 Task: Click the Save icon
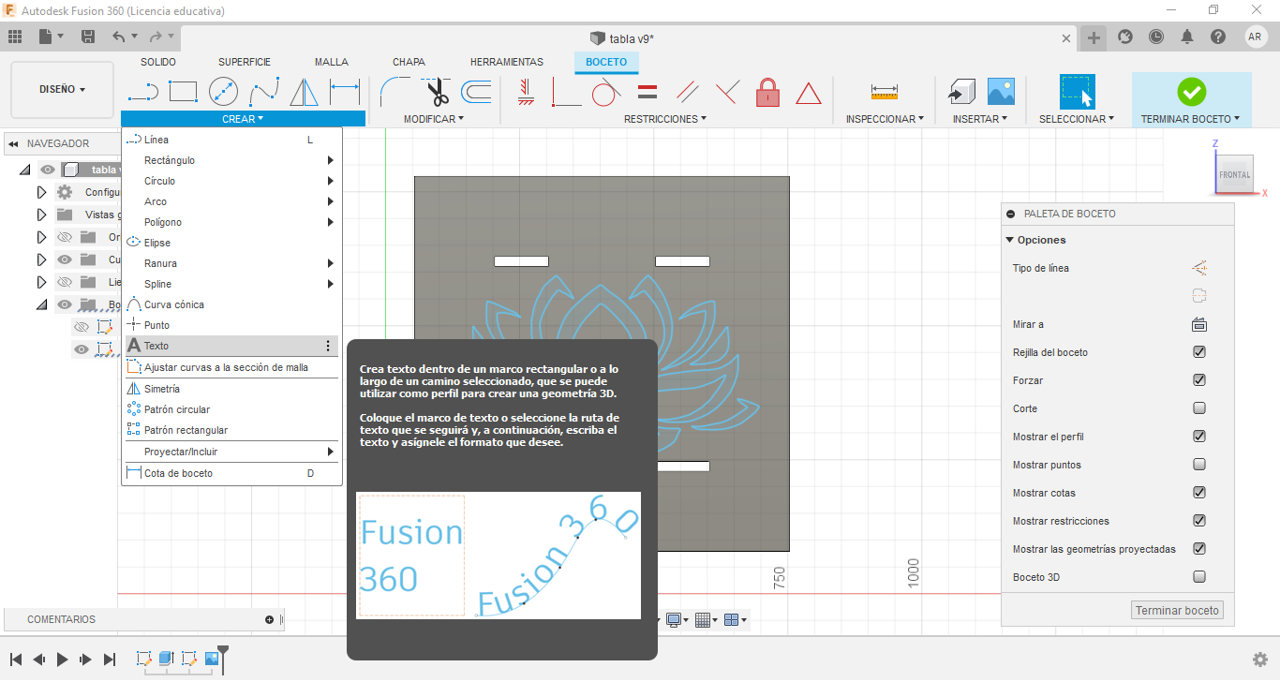(88, 36)
